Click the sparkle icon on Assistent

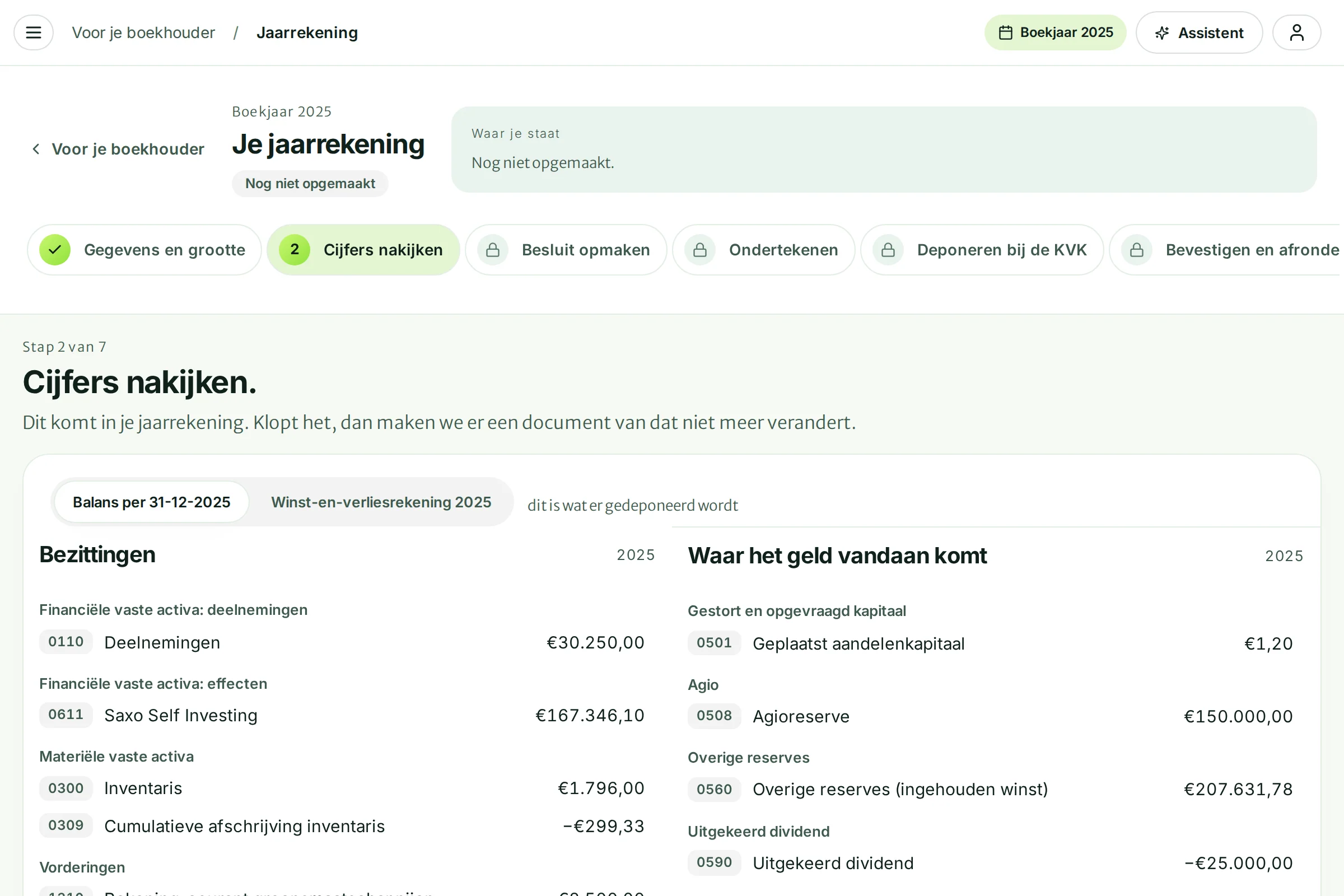click(1161, 33)
